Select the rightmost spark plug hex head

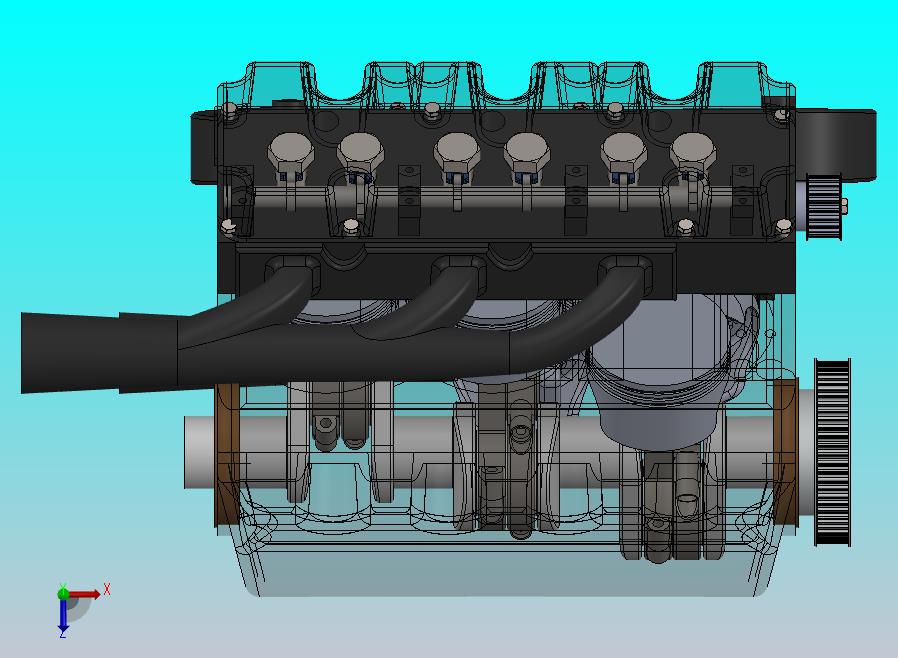point(694,149)
